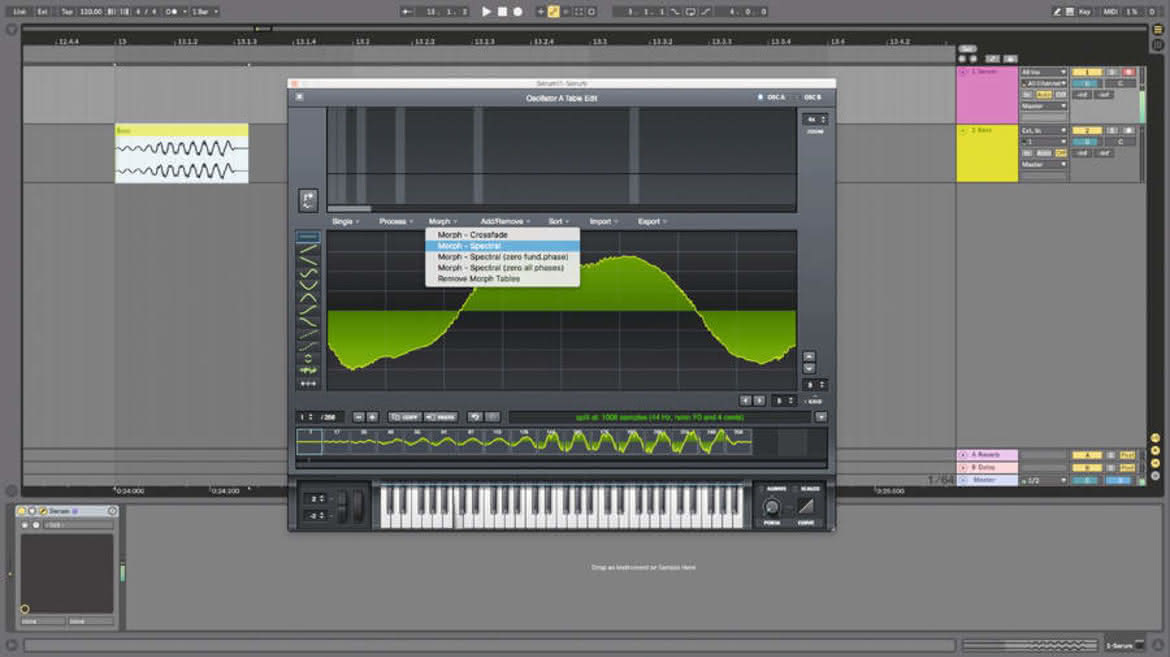Move the Serum pitch wheel
Image resolution: width=1170 pixels, height=657 pixels.
[342, 507]
